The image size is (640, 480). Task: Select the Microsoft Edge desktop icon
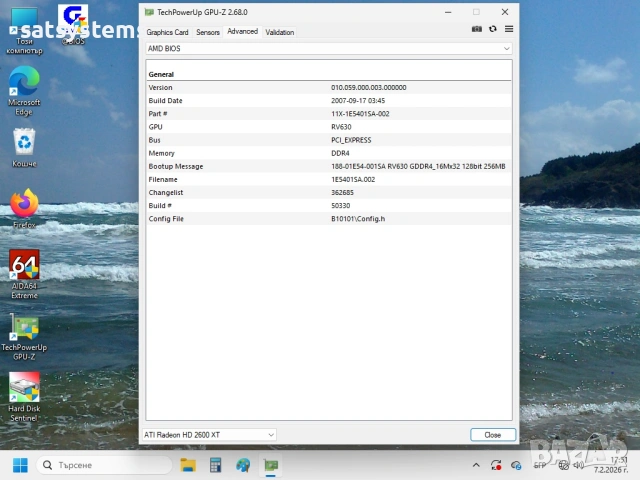tap(24, 82)
